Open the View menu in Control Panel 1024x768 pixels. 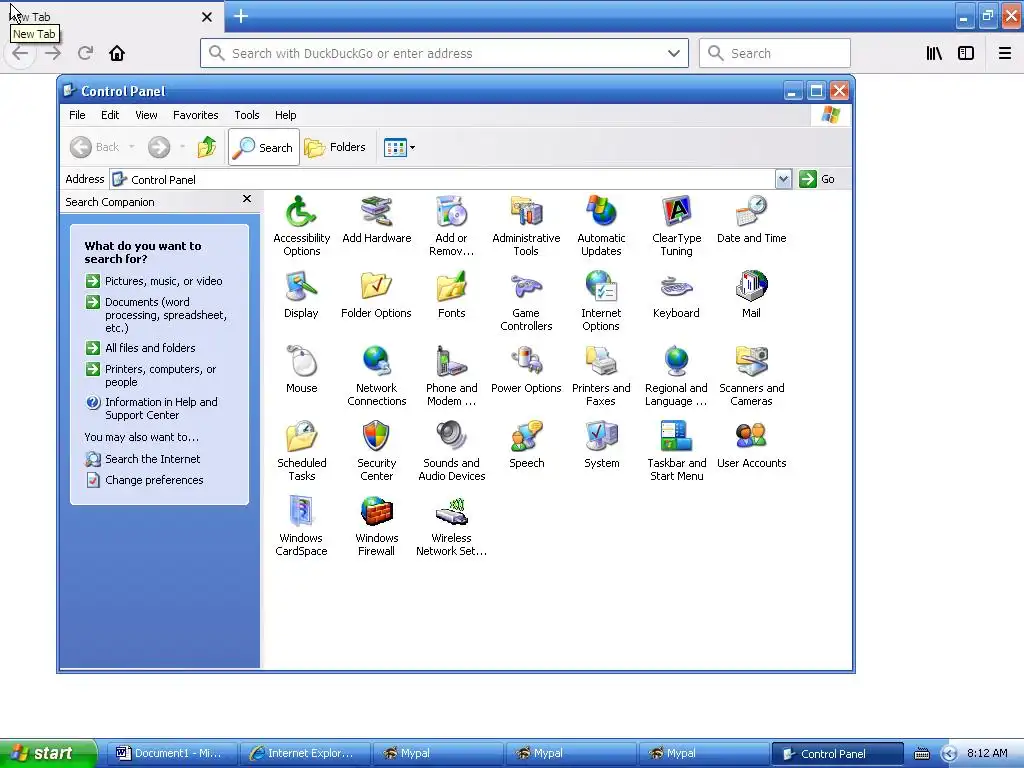(146, 115)
